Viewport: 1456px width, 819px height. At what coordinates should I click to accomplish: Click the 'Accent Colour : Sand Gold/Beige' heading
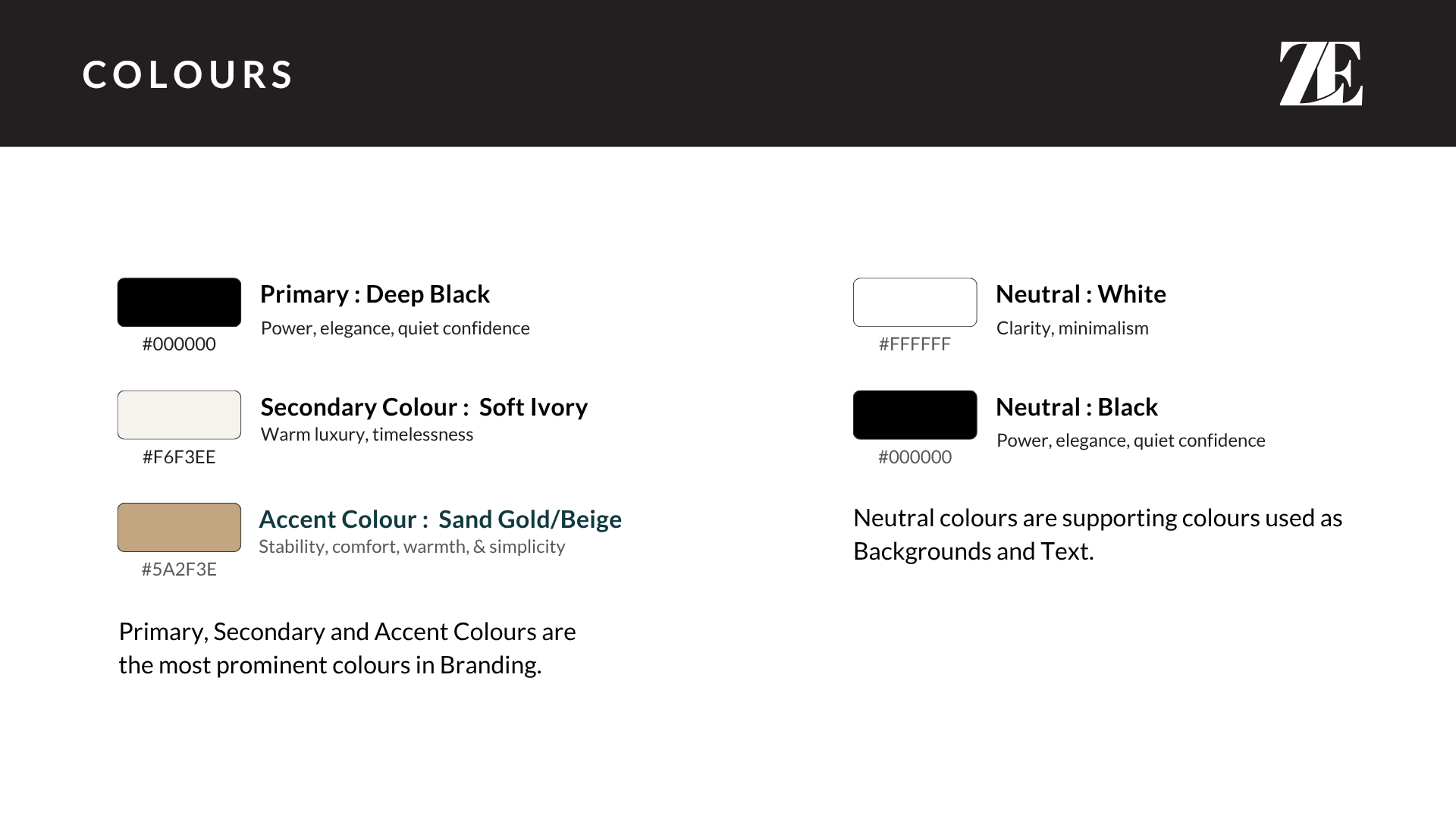(440, 519)
